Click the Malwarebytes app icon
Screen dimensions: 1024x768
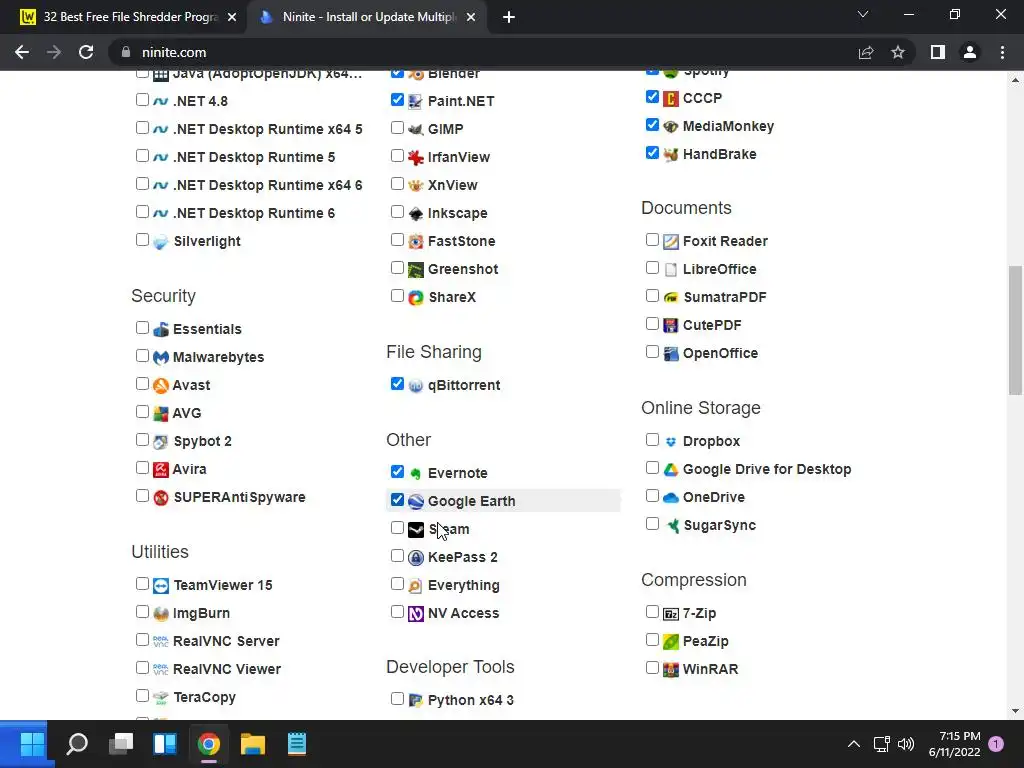161,357
